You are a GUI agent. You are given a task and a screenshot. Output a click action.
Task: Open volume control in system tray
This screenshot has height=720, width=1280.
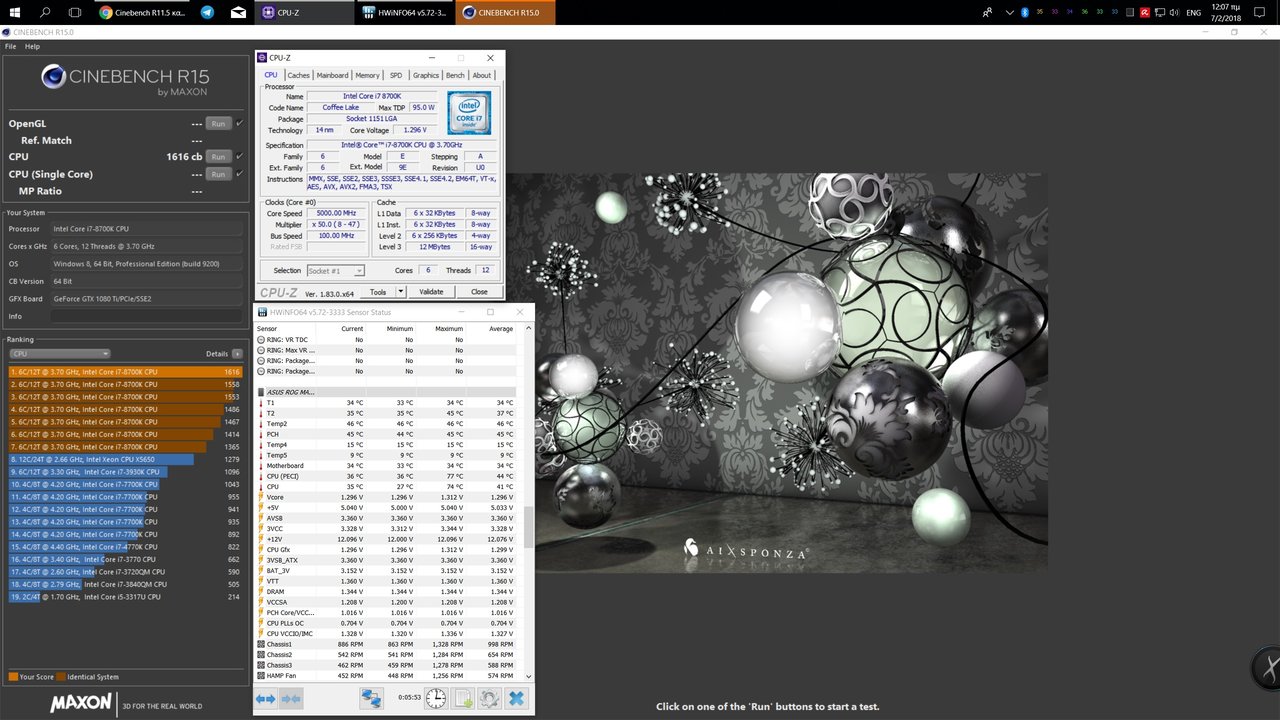(x=1176, y=12)
